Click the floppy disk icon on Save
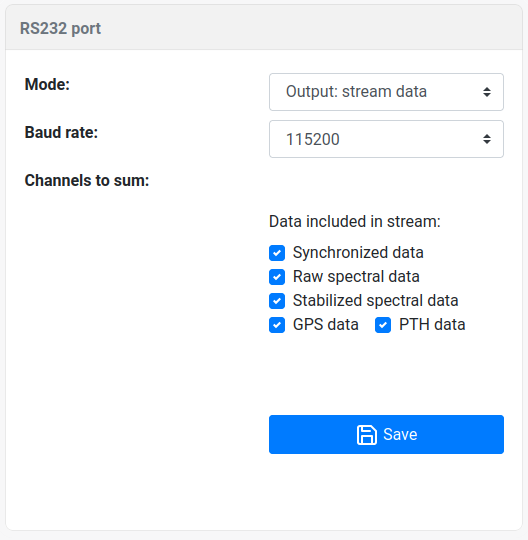 [x=366, y=435]
